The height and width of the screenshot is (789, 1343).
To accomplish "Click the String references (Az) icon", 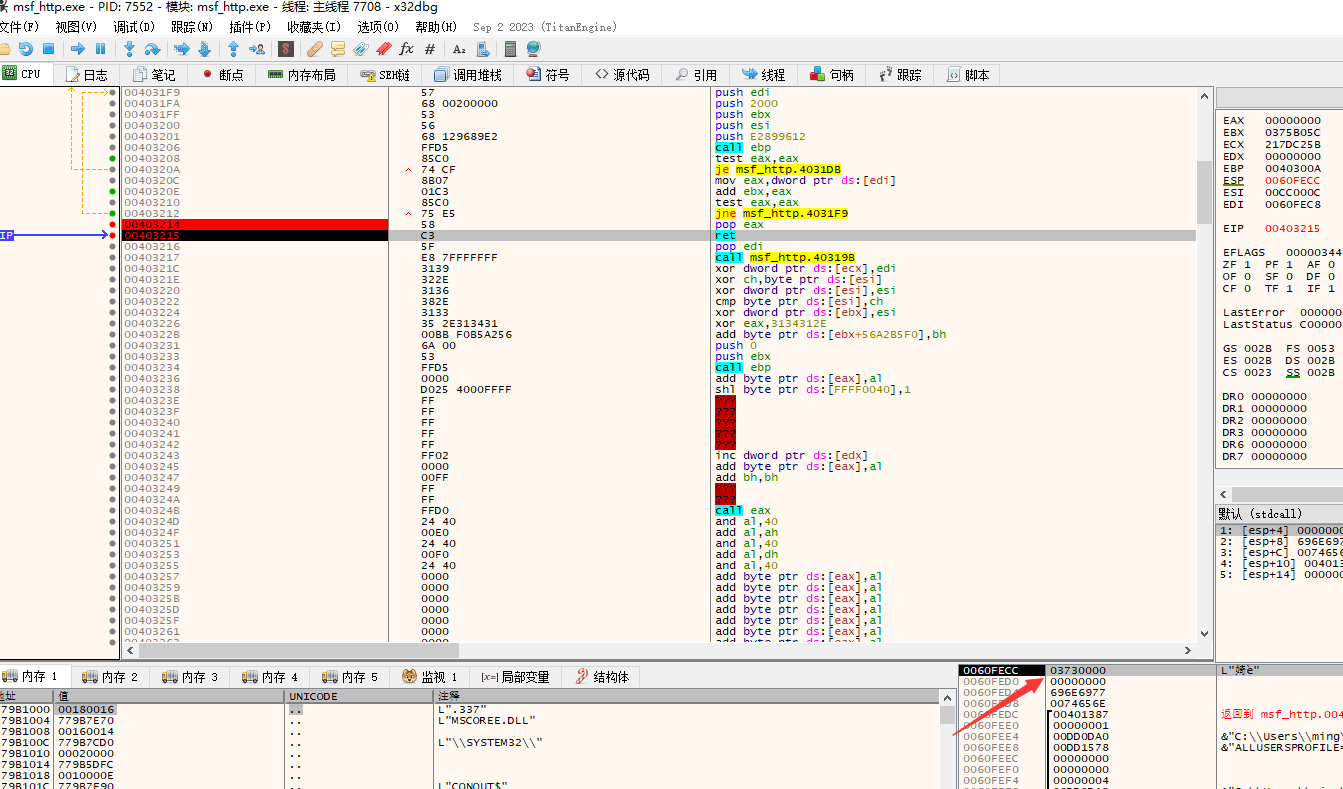I will (459, 48).
